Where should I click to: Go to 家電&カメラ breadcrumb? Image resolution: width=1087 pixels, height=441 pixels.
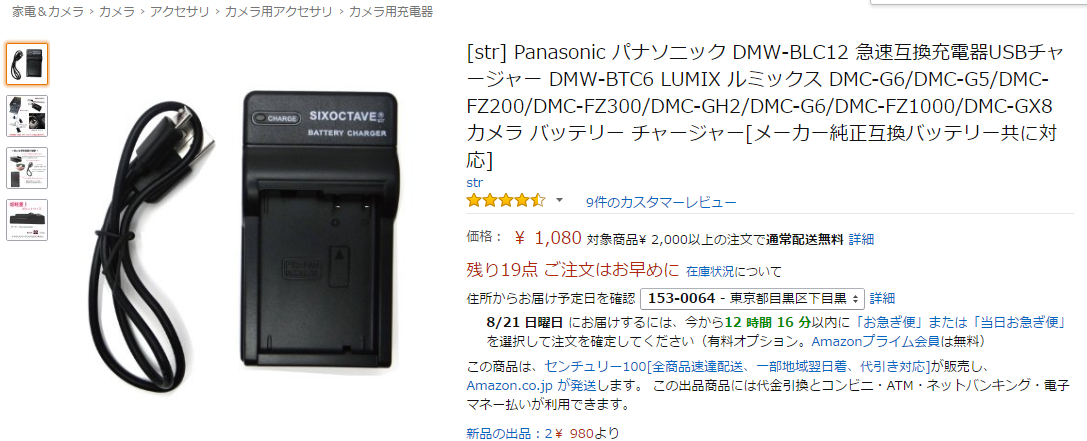[x=48, y=12]
